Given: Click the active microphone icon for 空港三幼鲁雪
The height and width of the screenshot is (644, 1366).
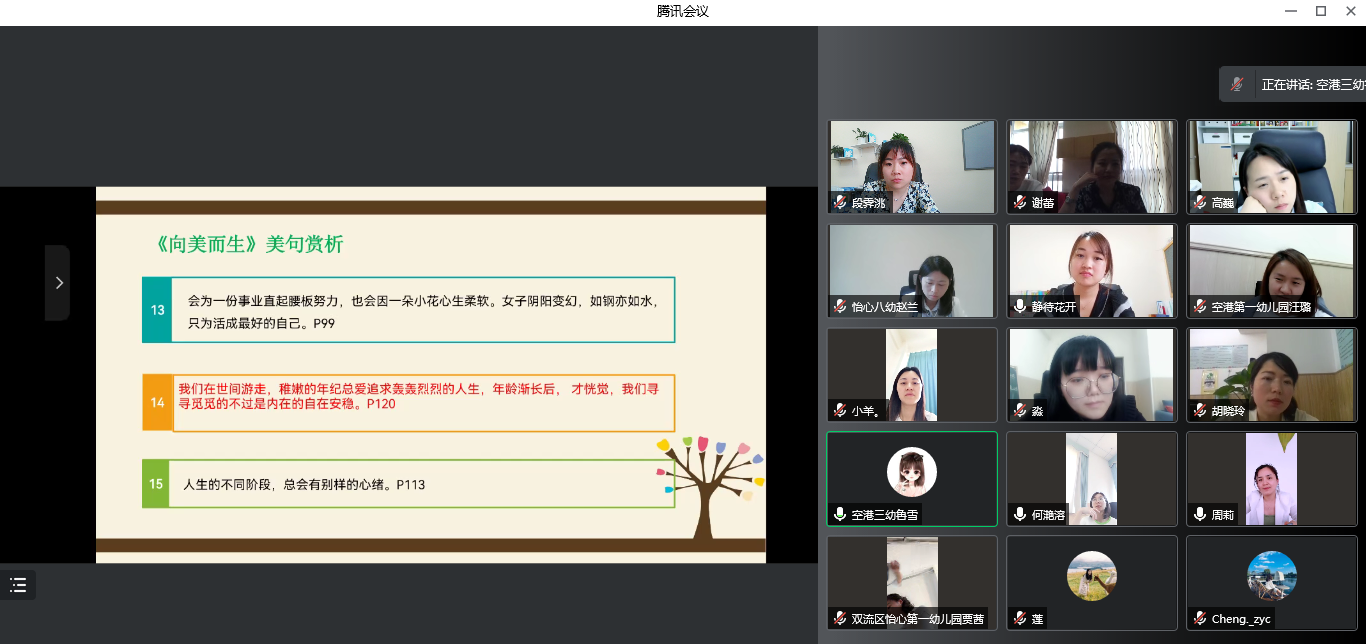Looking at the screenshot, I should [x=840, y=515].
